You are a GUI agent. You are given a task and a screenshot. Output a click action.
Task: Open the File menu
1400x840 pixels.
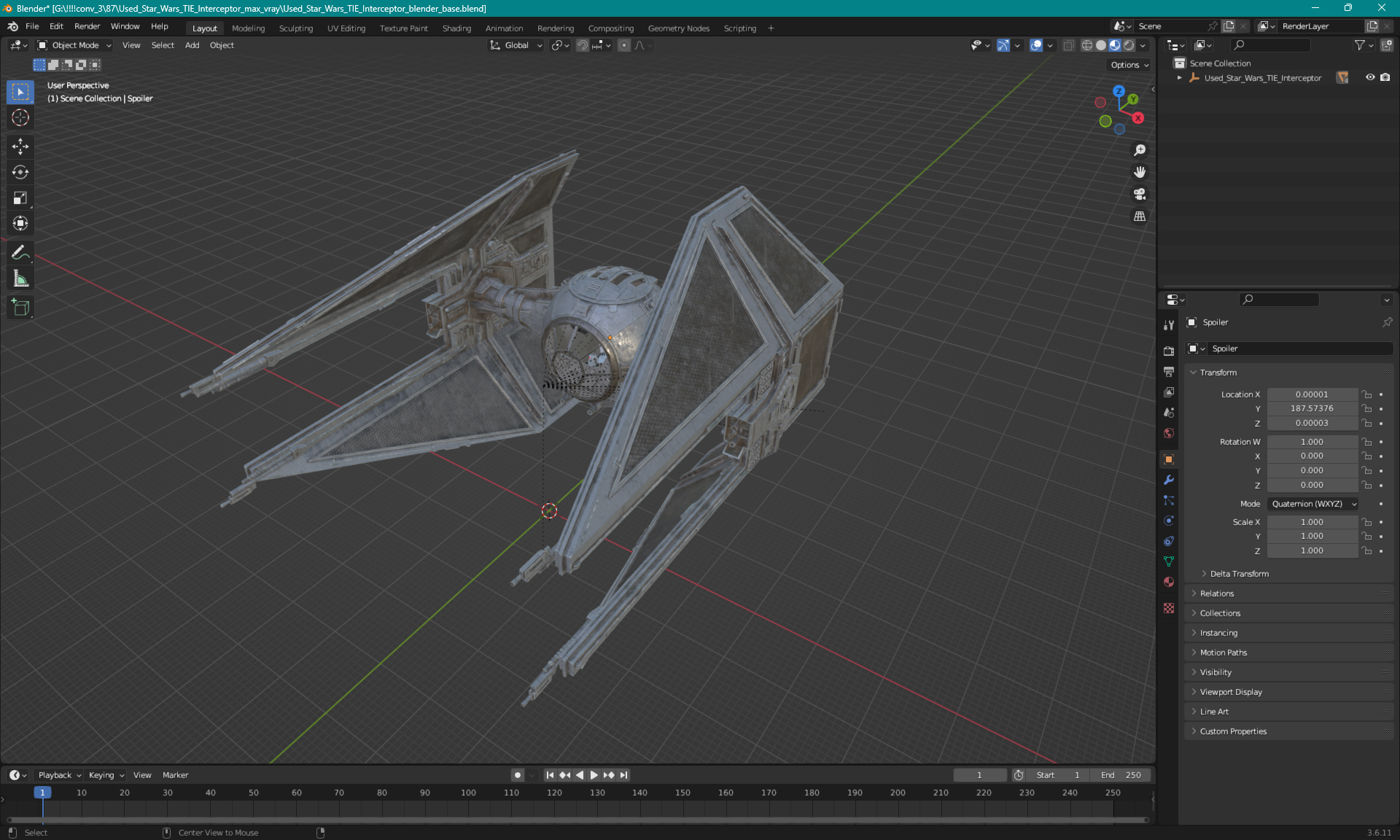coord(32,26)
